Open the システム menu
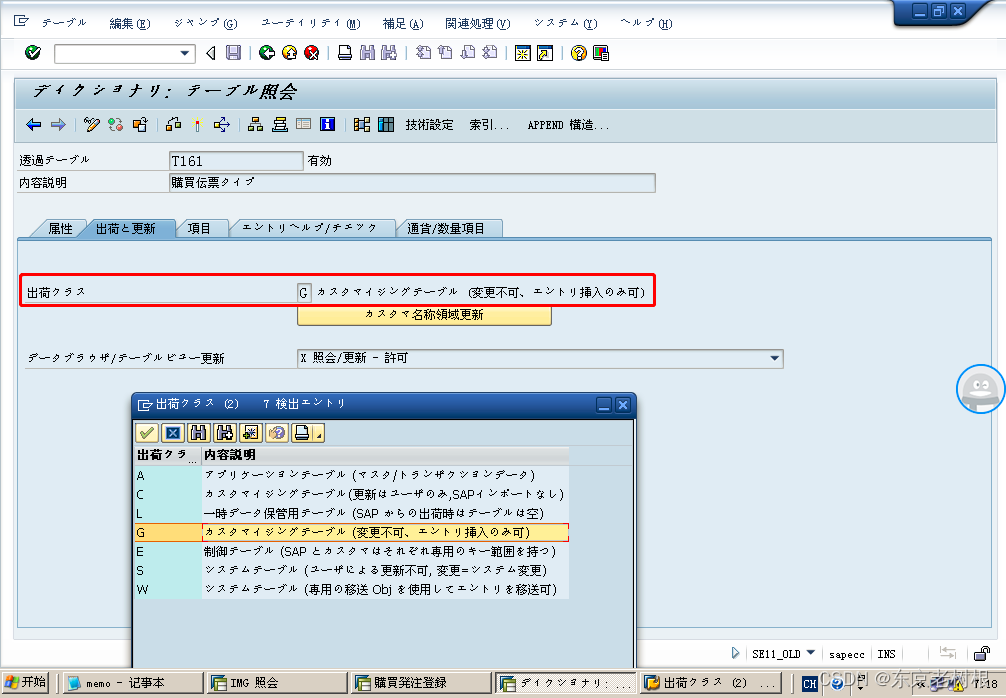1006x698 pixels. click(x=565, y=24)
